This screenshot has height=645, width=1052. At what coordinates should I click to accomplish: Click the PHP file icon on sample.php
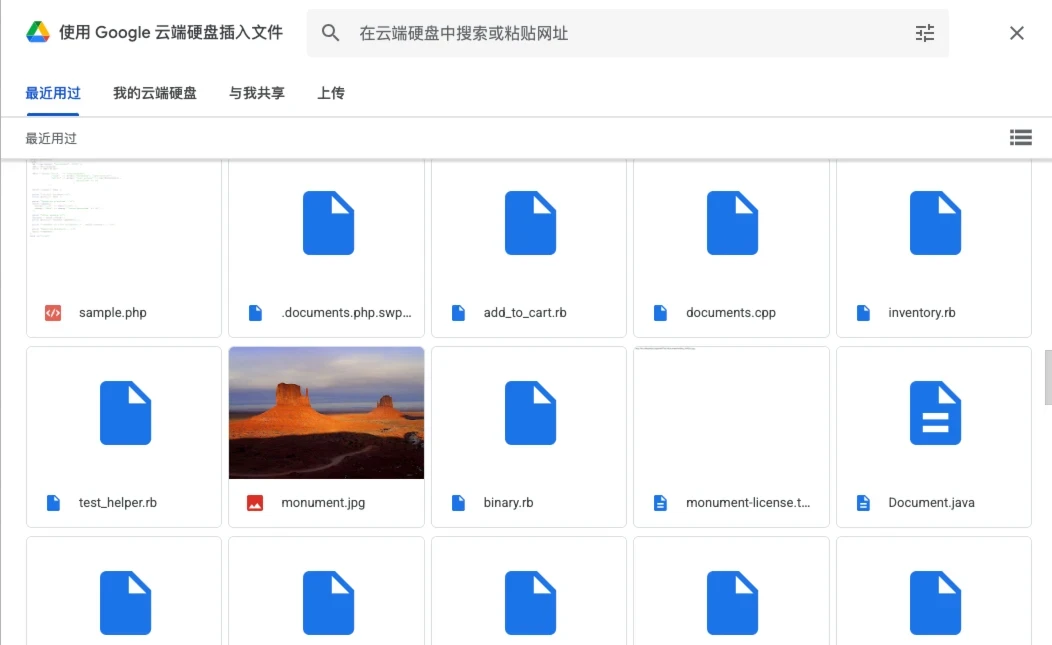click(x=53, y=312)
